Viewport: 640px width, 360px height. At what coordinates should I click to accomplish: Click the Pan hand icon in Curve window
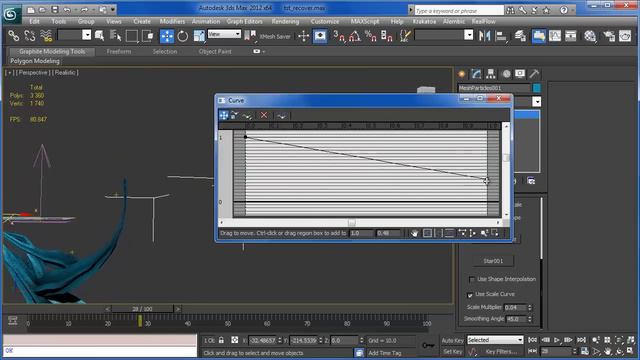(414, 233)
